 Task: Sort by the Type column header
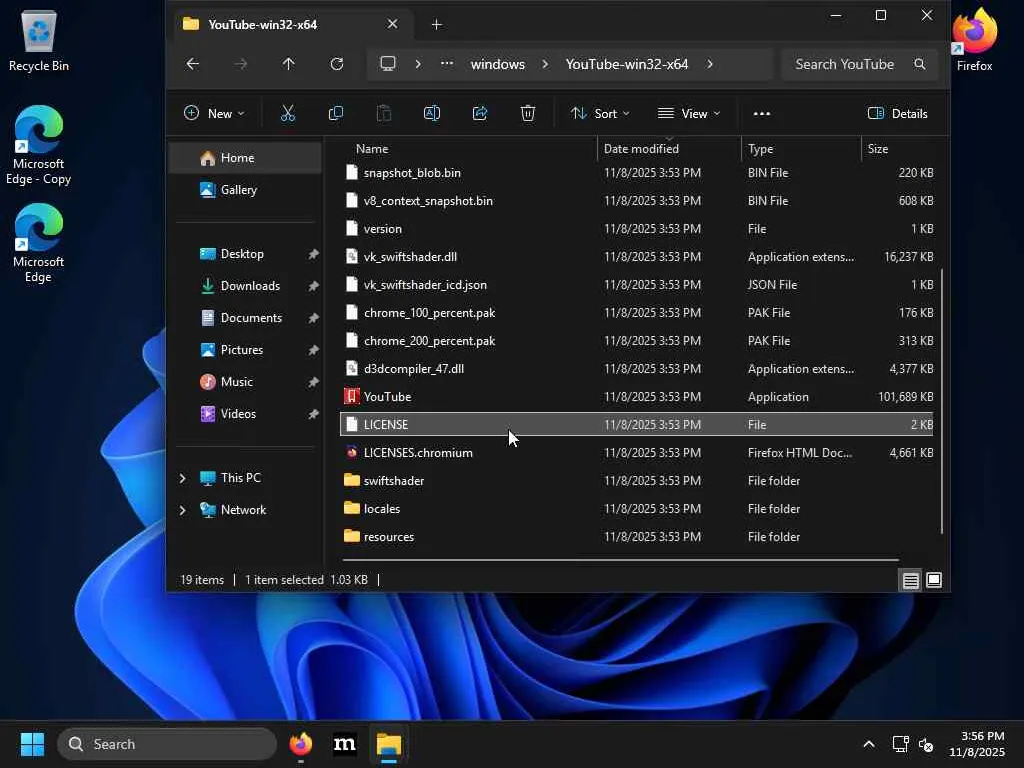click(801, 149)
